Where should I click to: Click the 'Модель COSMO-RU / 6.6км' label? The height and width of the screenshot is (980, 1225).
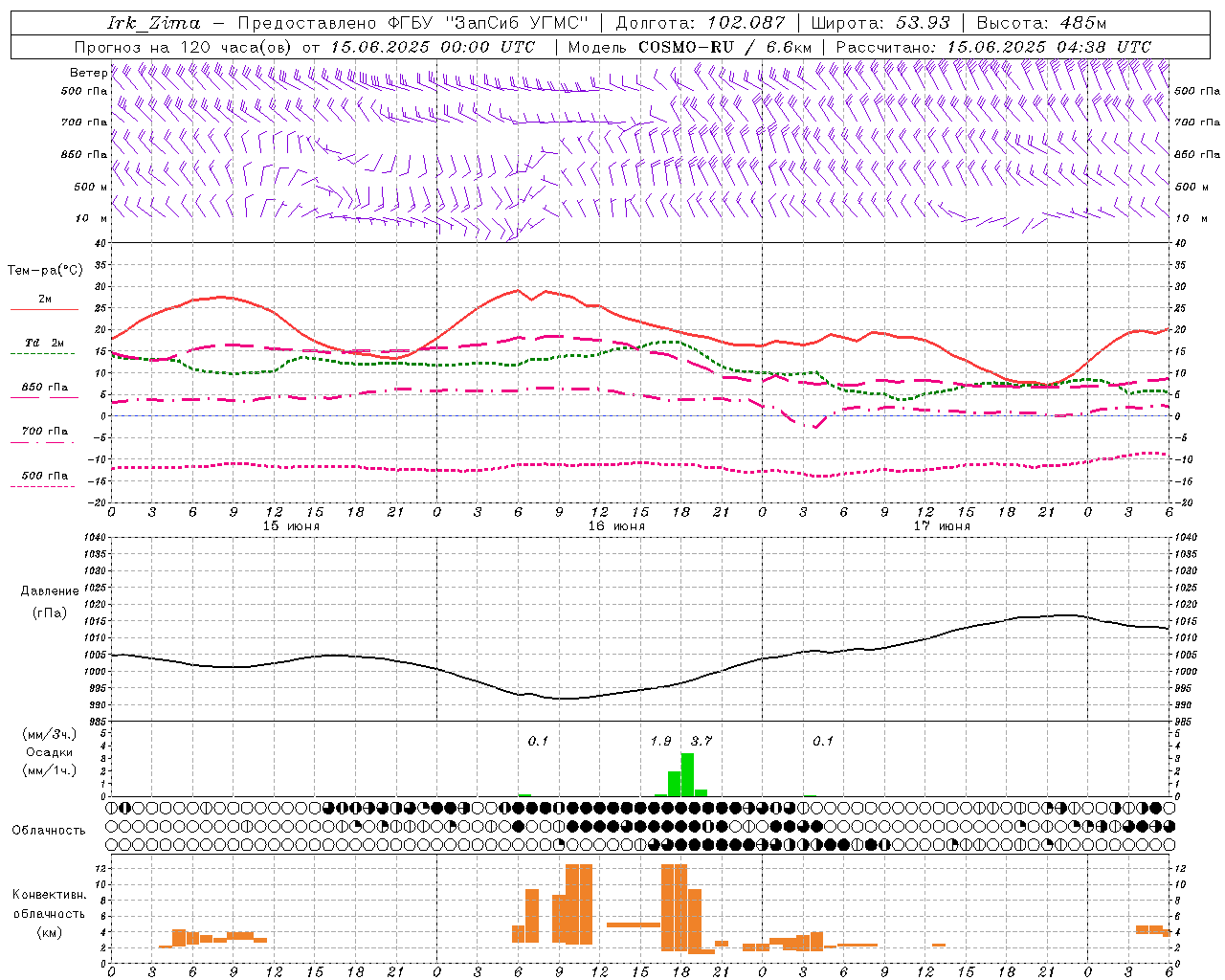pos(690,47)
